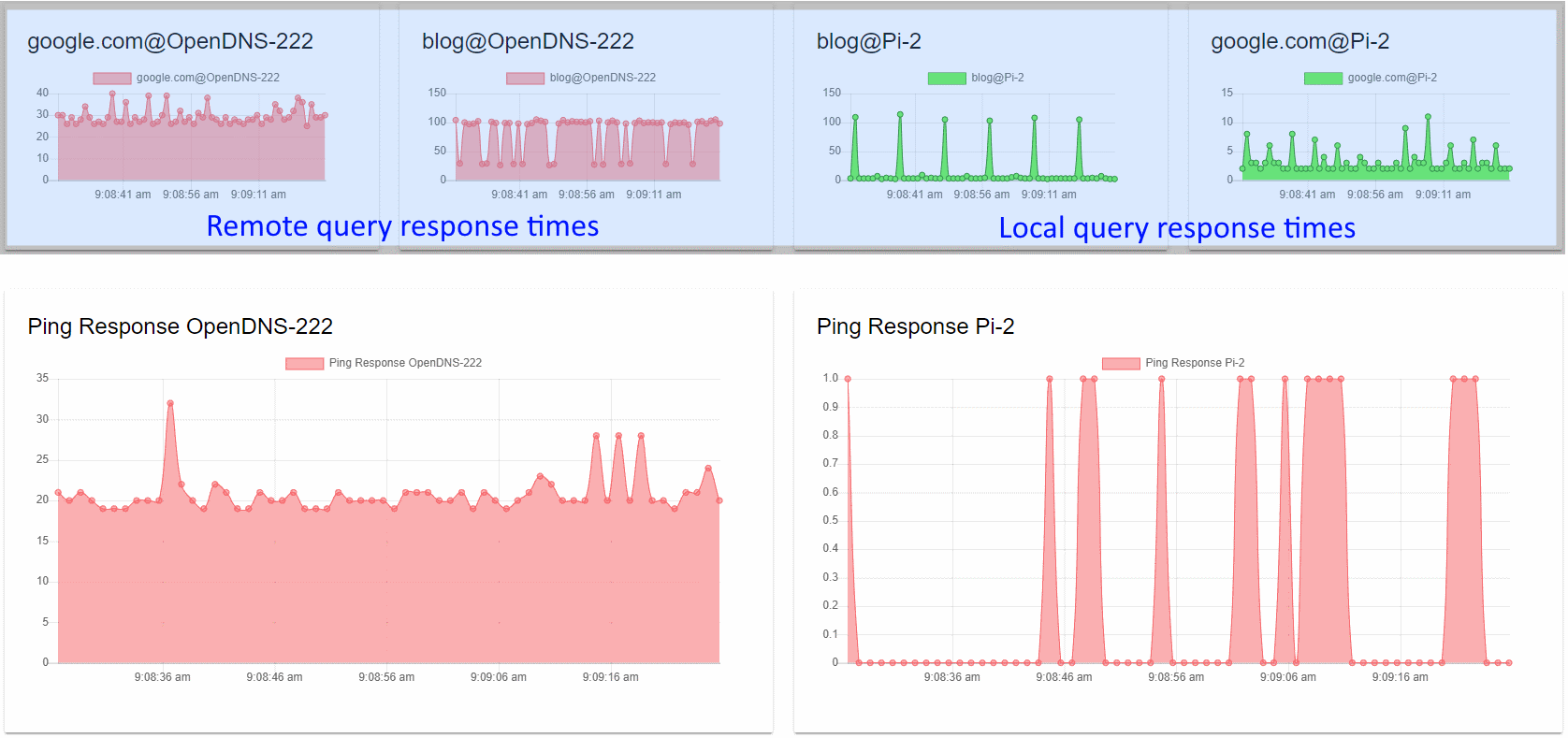Select the google.com@Pi-2 card title
Screen dimensions: 1568x738
[x=1299, y=41]
